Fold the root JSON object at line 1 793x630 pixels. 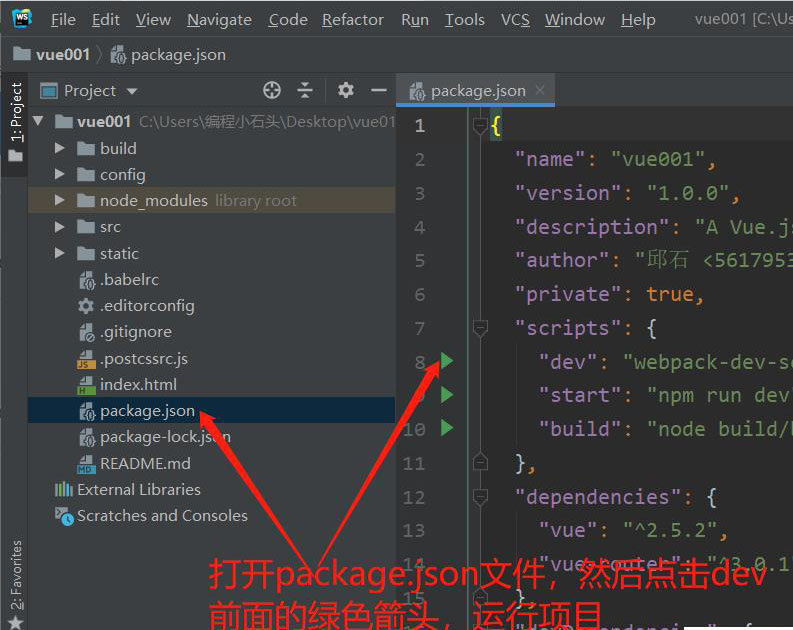[479, 125]
